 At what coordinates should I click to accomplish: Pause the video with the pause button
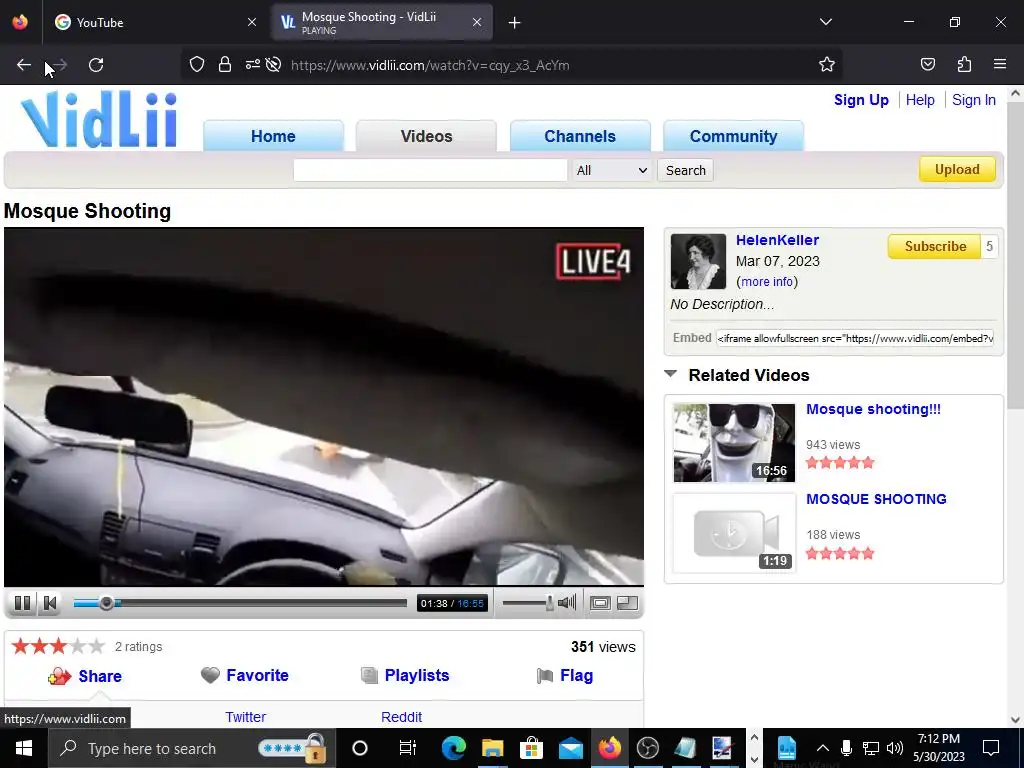click(22, 603)
